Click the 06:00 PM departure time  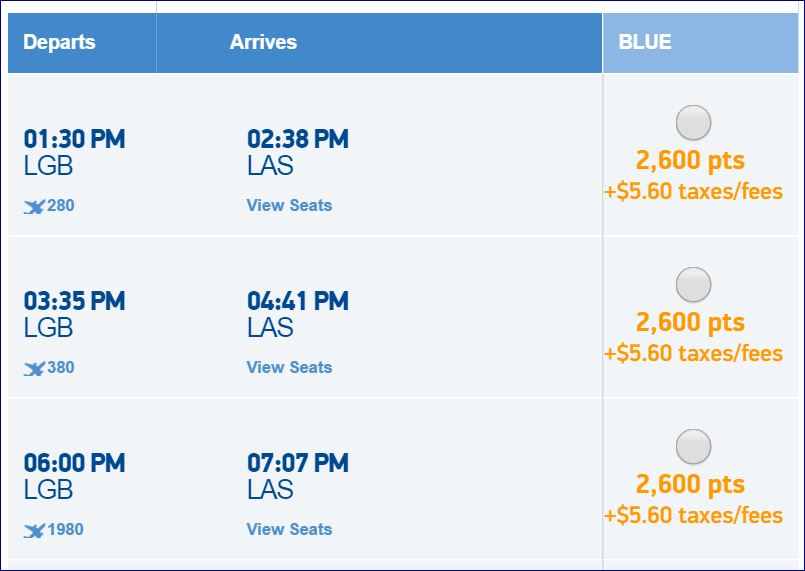pos(74,463)
